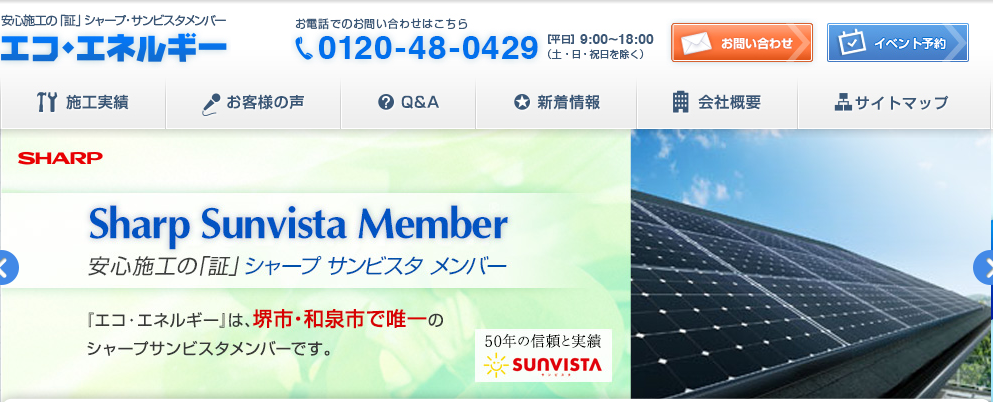Click the building icon beside 会社概要
The image size is (993, 402).
tap(681, 102)
